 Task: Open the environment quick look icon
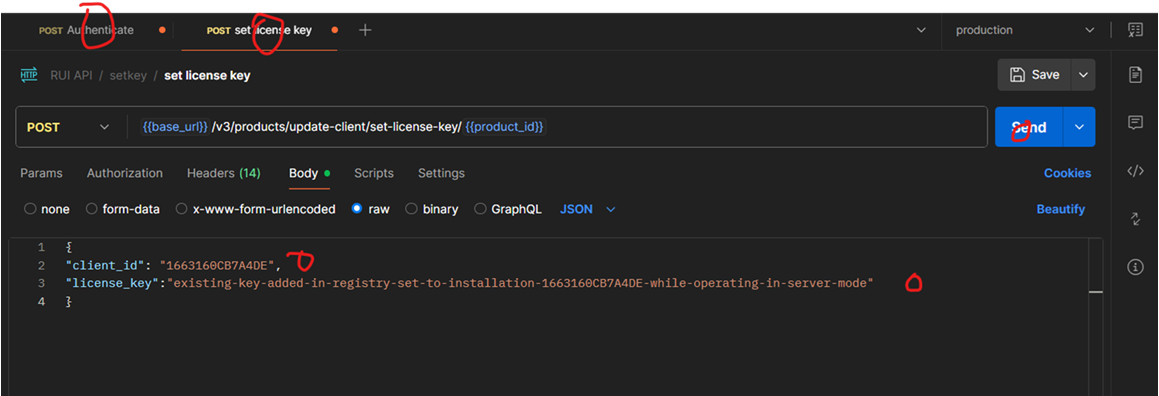click(x=1135, y=30)
